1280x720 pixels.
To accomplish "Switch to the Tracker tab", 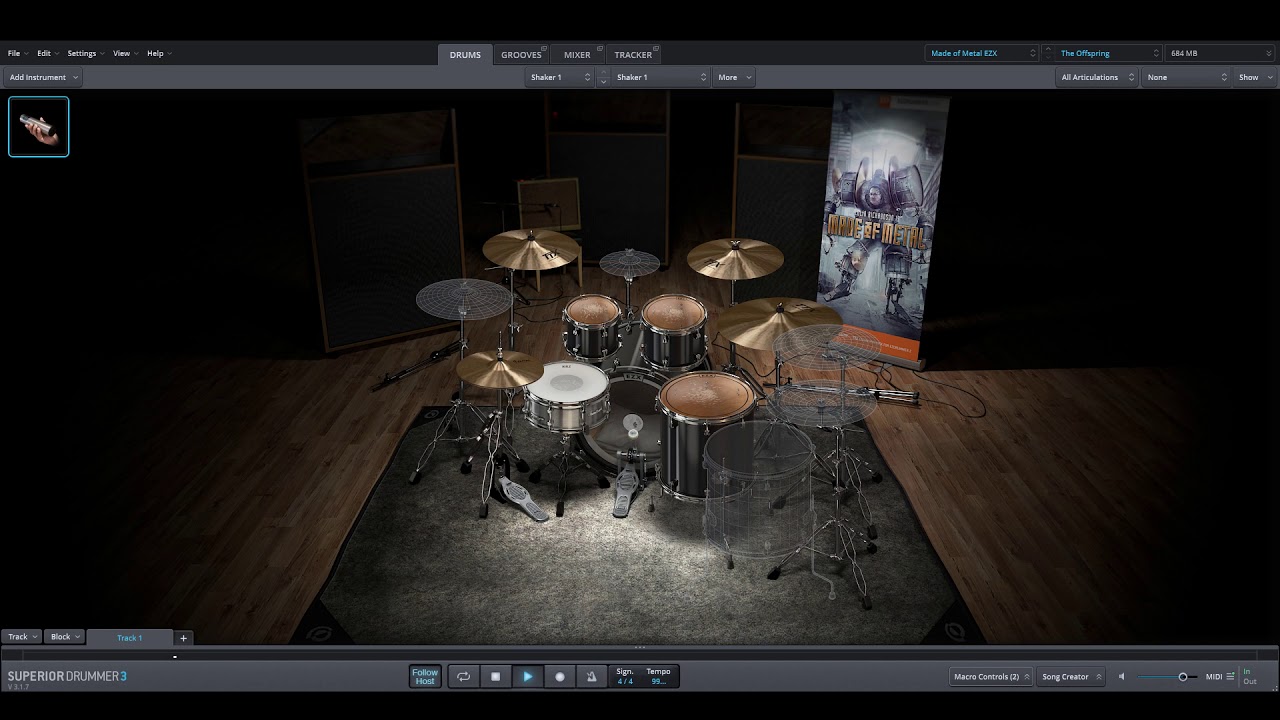I will tap(633, 55).
